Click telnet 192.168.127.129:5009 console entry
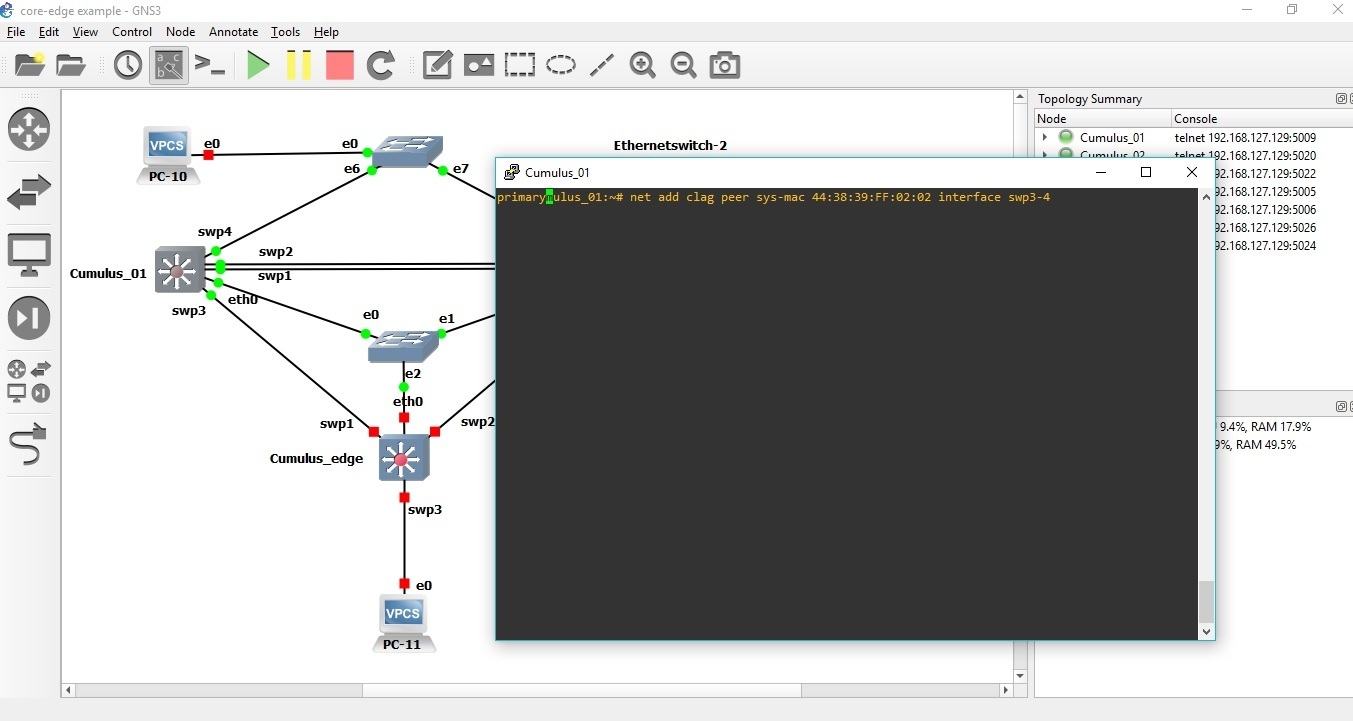The width and height of the screenshot is (1353, 721). pos(1245,137)
